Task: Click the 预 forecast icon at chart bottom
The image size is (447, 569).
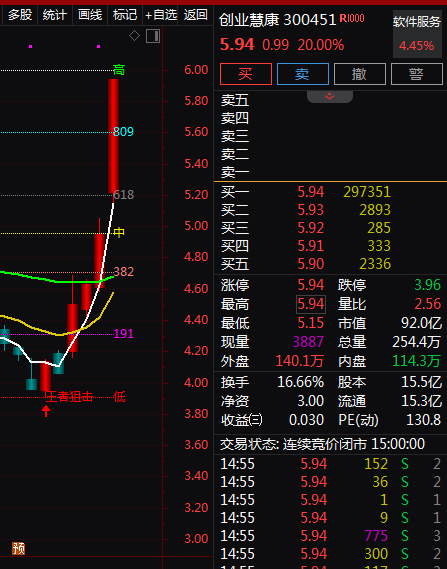Action: click(x=19, y=548)
